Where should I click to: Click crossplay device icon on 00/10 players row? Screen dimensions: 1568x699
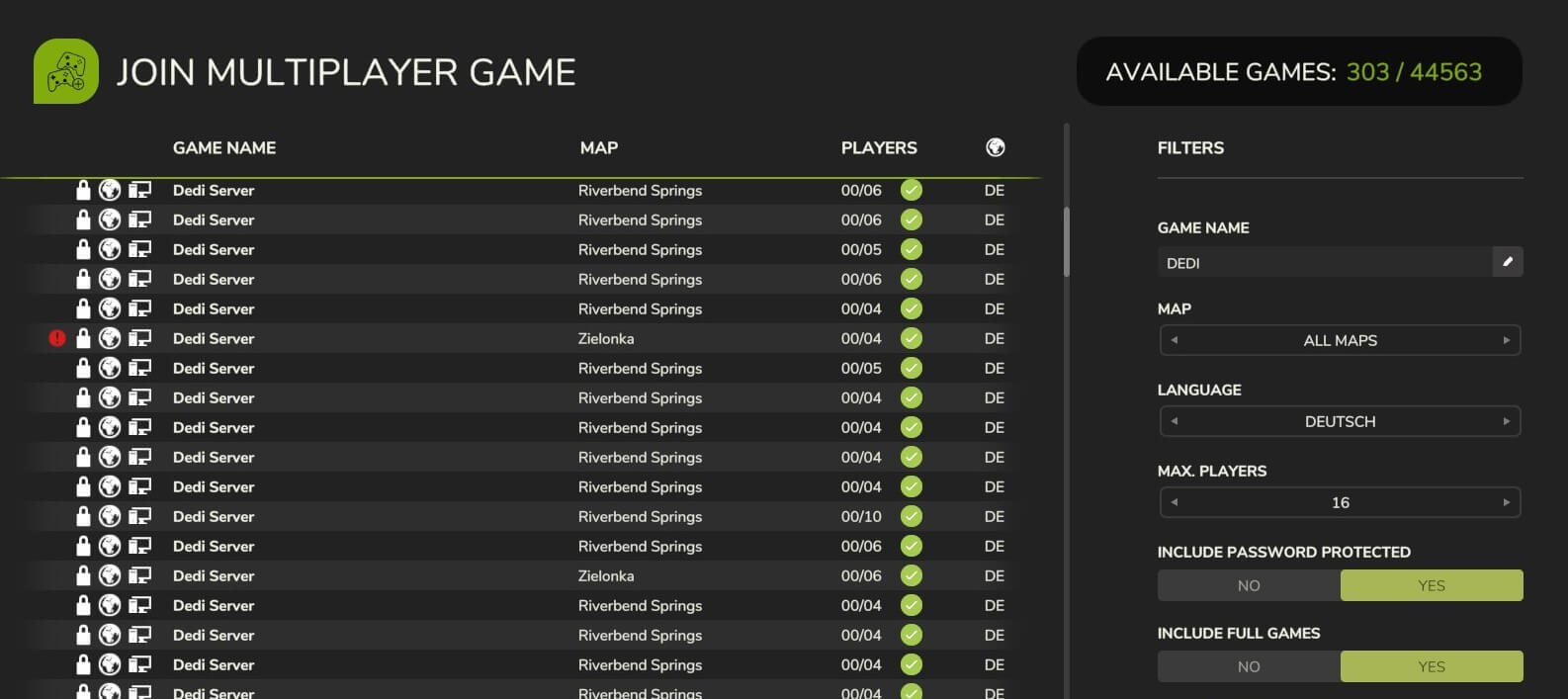pos(140,516)
